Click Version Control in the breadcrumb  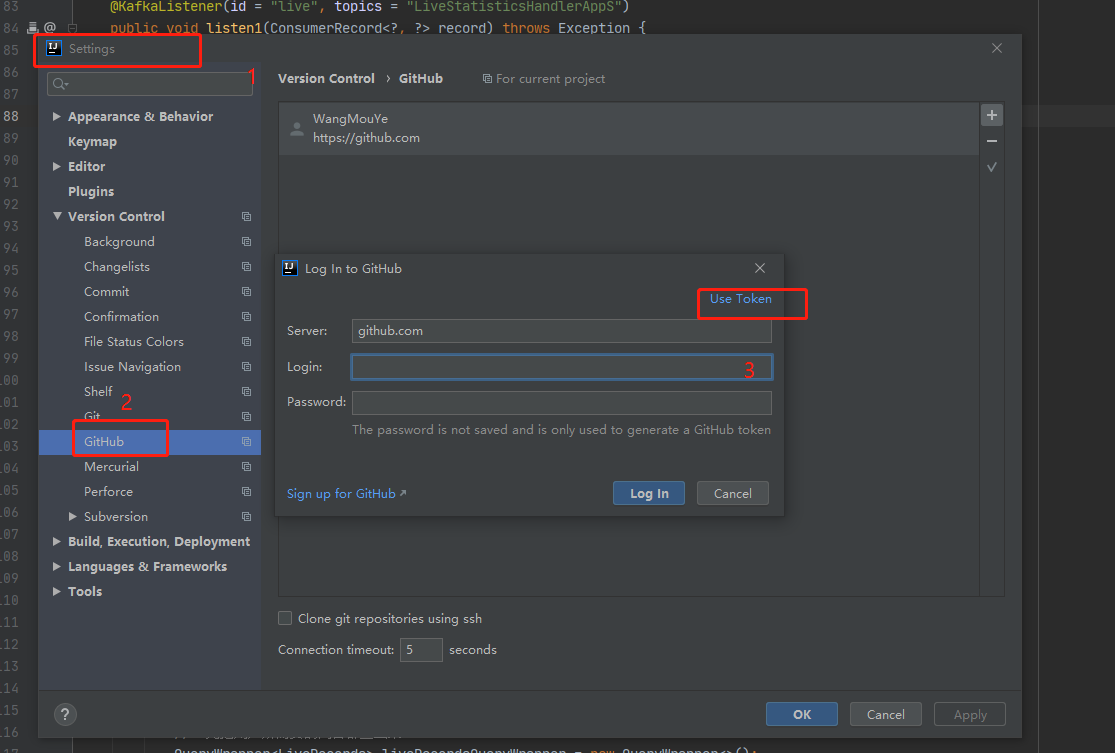(x=326, y=78)
